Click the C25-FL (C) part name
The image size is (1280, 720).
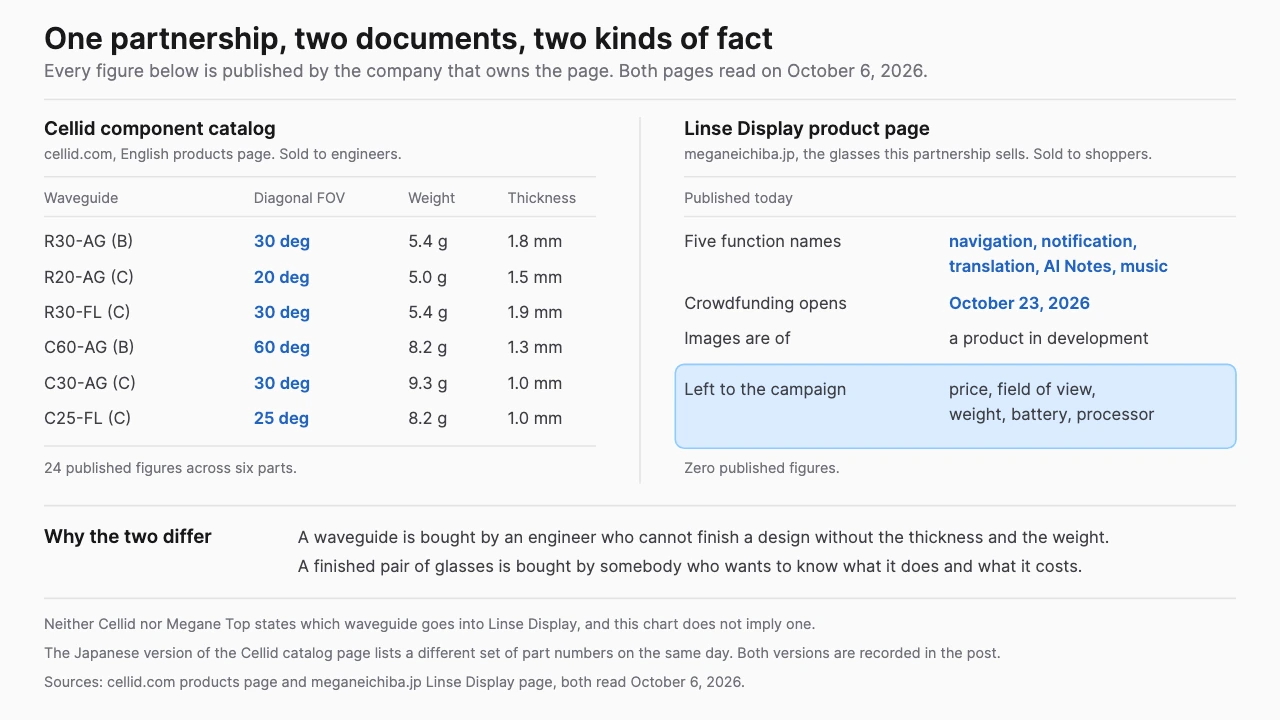[x=87, y=418]
